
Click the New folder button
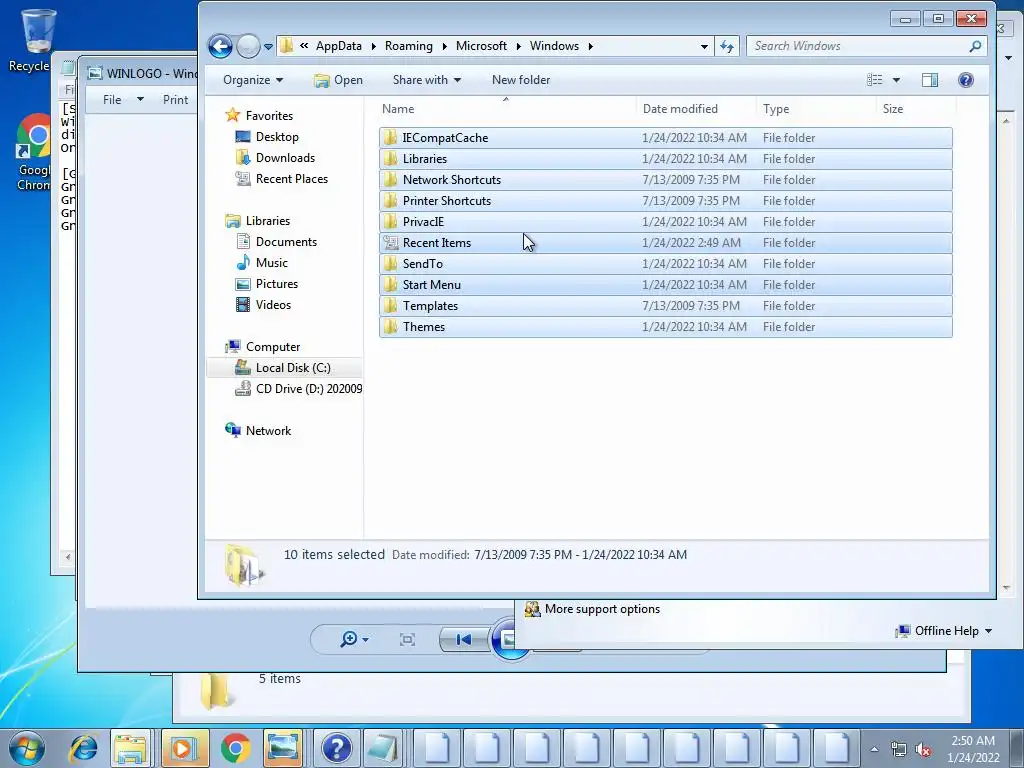point(520,80)
